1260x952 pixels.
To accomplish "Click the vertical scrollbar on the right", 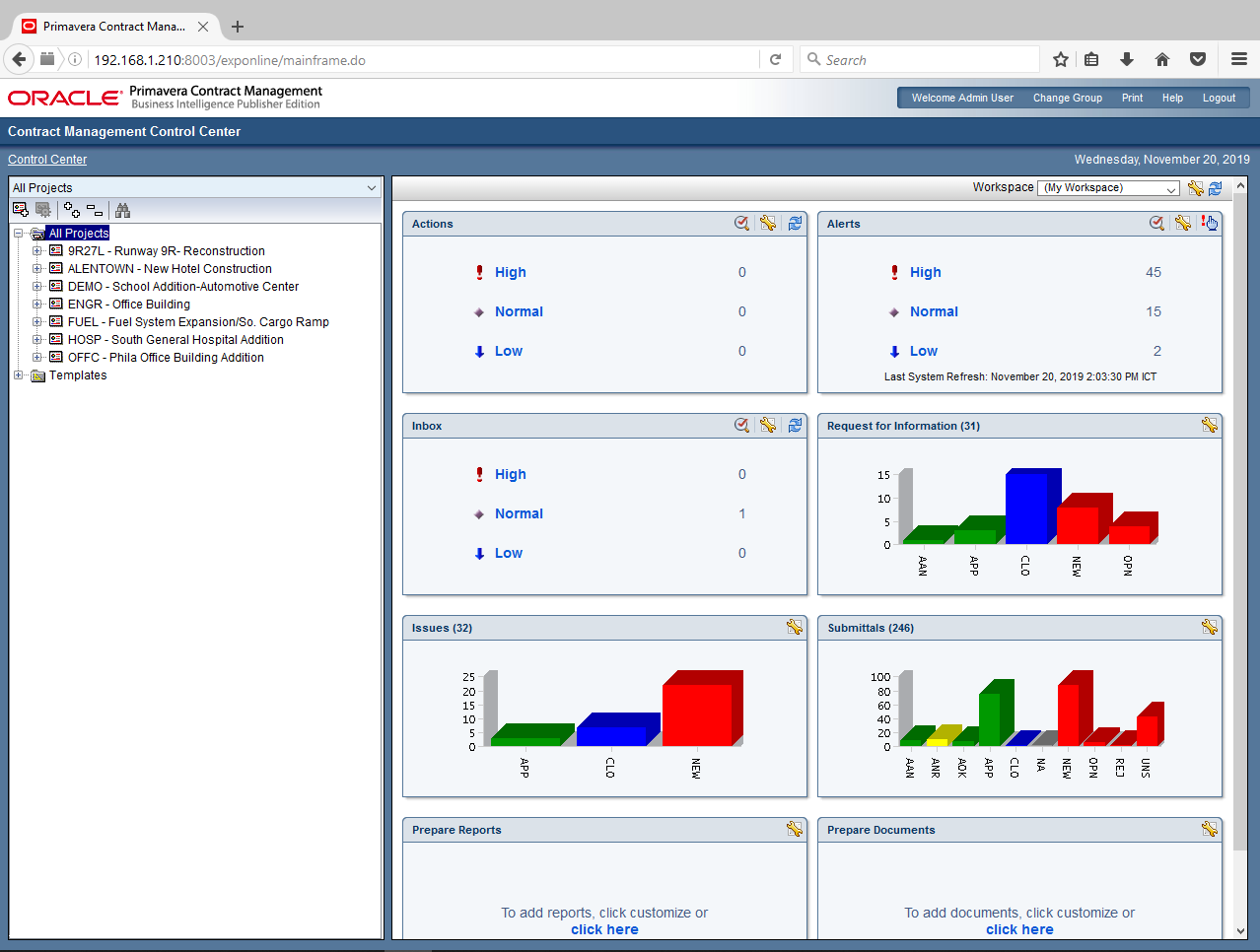I will (x=1241, y=493).
